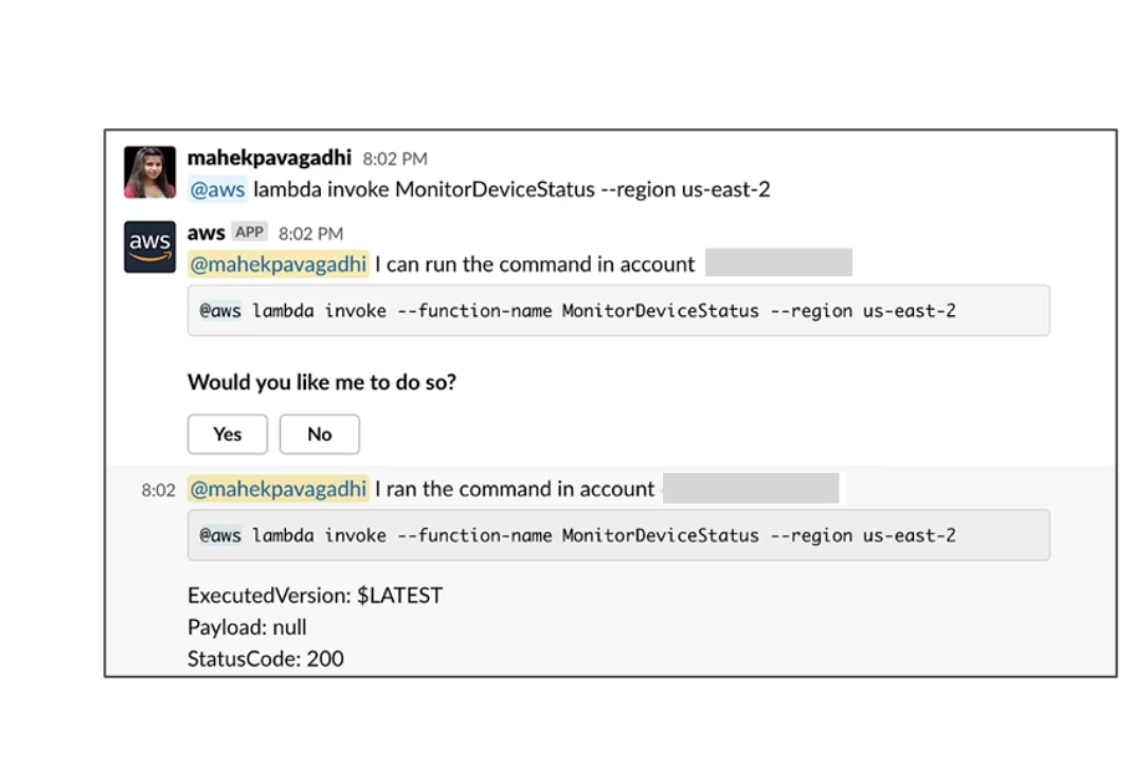Click @mahekpavagadhi mention before 'I can run'

click(278, 264)
